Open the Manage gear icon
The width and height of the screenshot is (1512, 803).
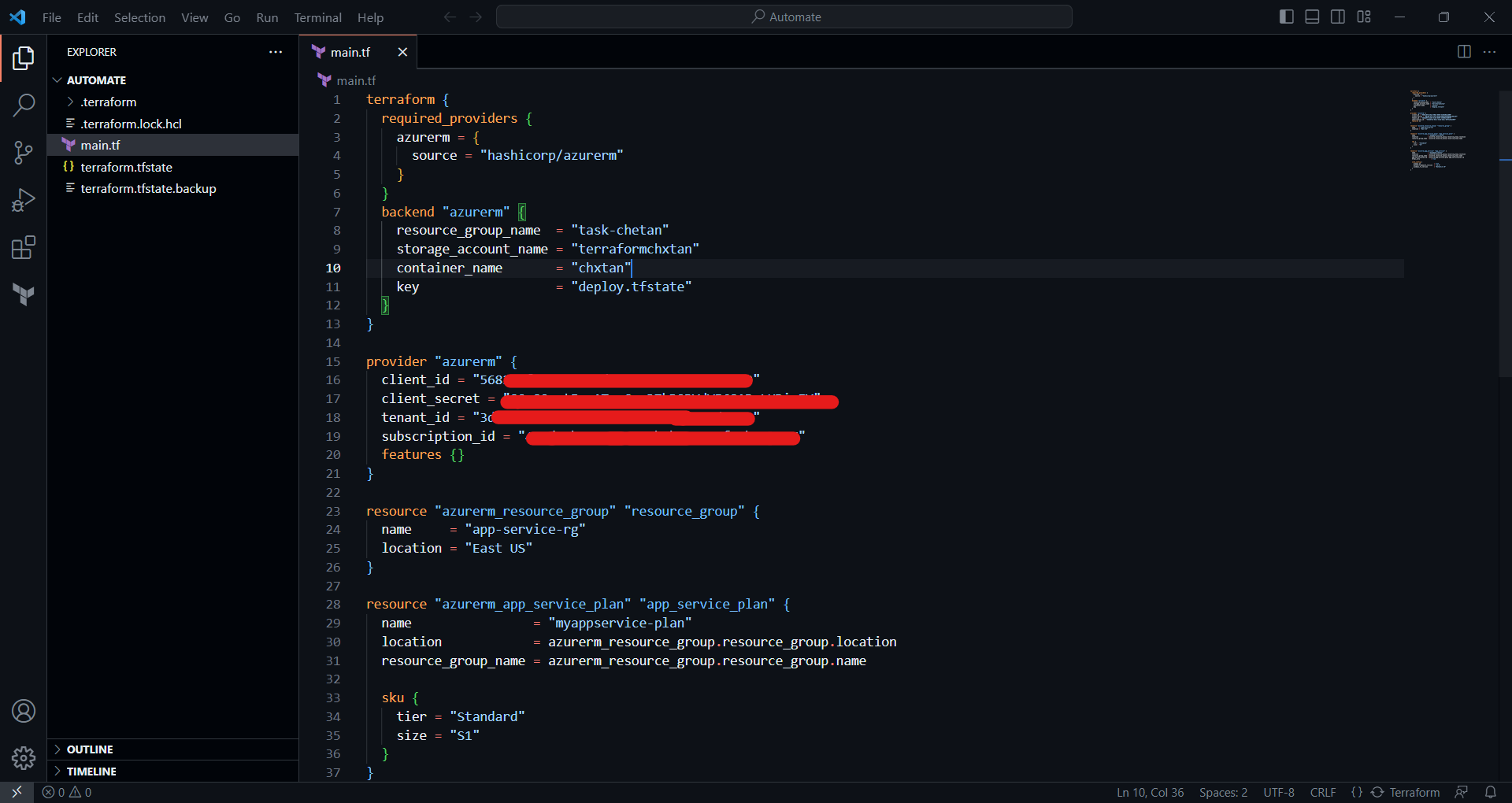(24, 758)
